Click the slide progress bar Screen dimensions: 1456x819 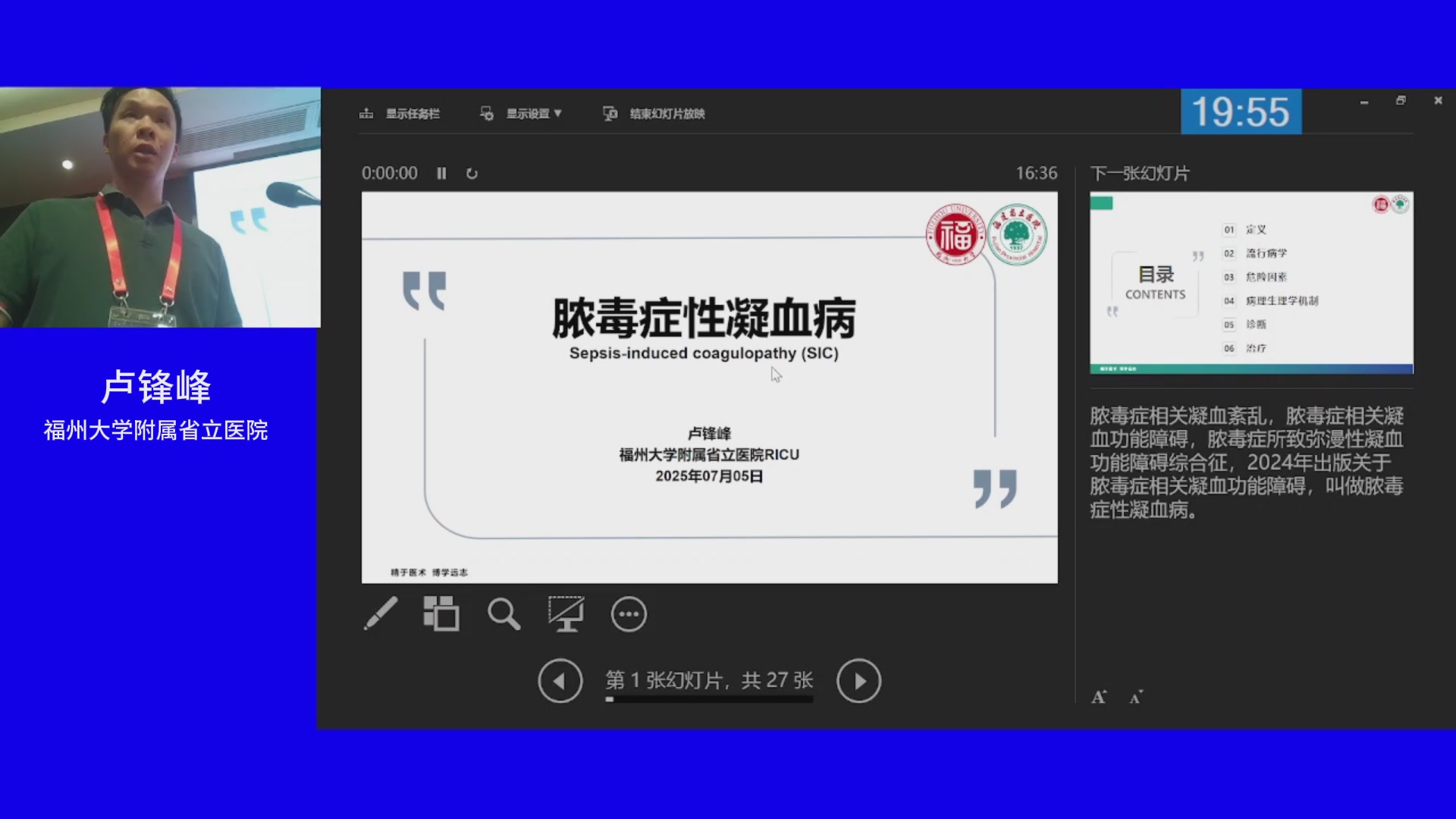click(709, 699)
